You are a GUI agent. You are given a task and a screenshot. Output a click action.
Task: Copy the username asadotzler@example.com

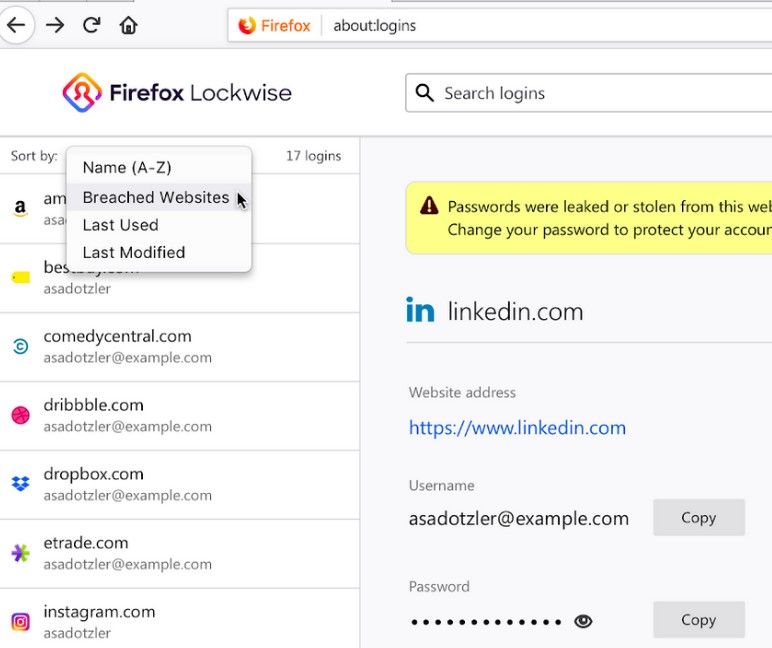699,518
